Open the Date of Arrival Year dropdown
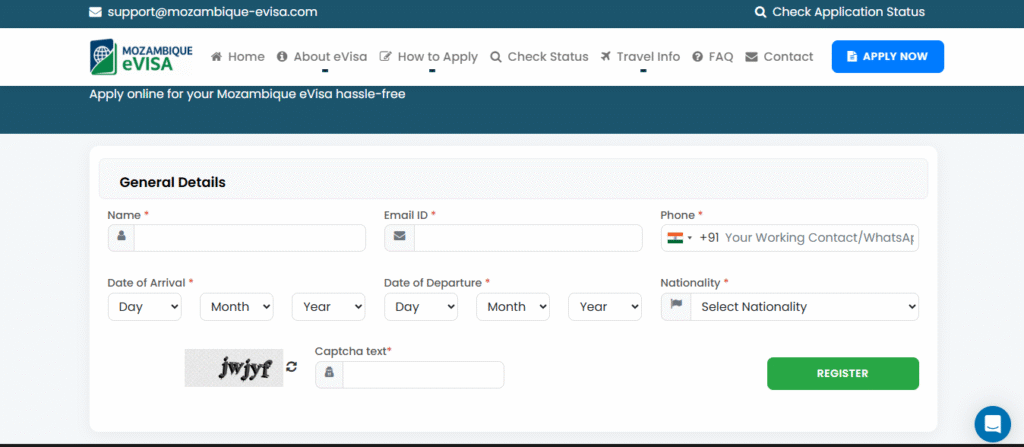The image size is (1024, 447). (x=328, y=306)
